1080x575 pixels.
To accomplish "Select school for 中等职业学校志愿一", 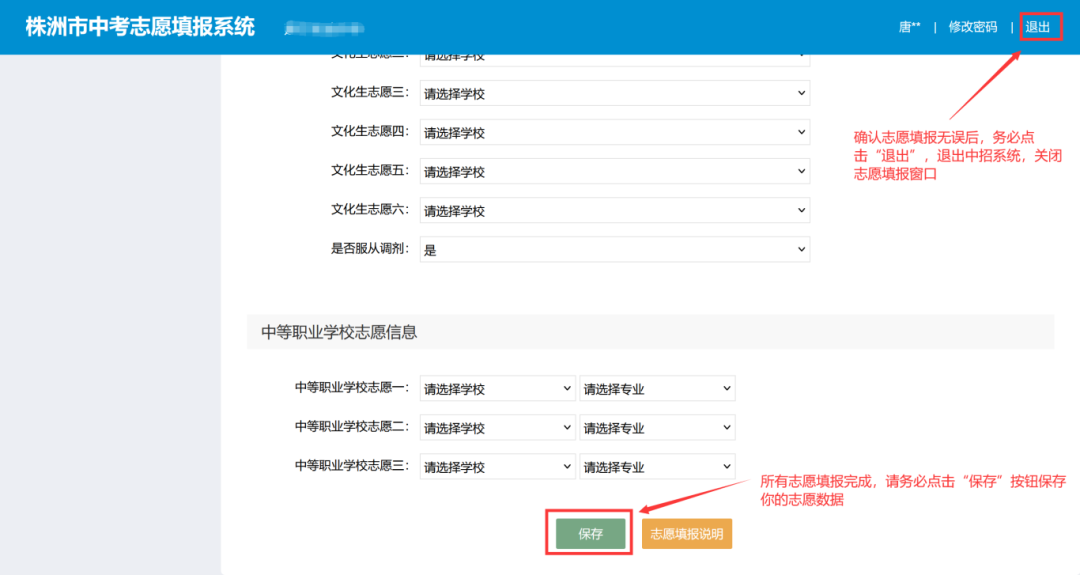I will 497,388.
